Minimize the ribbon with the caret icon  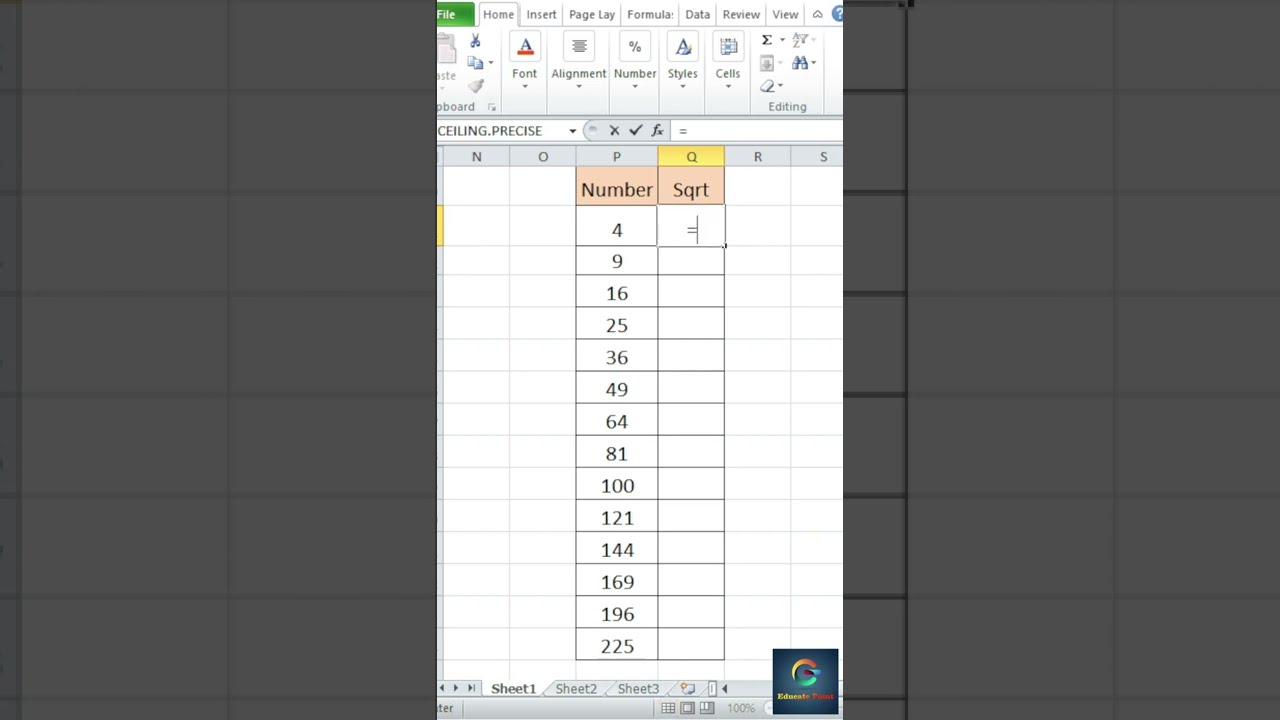coord(817,14)
